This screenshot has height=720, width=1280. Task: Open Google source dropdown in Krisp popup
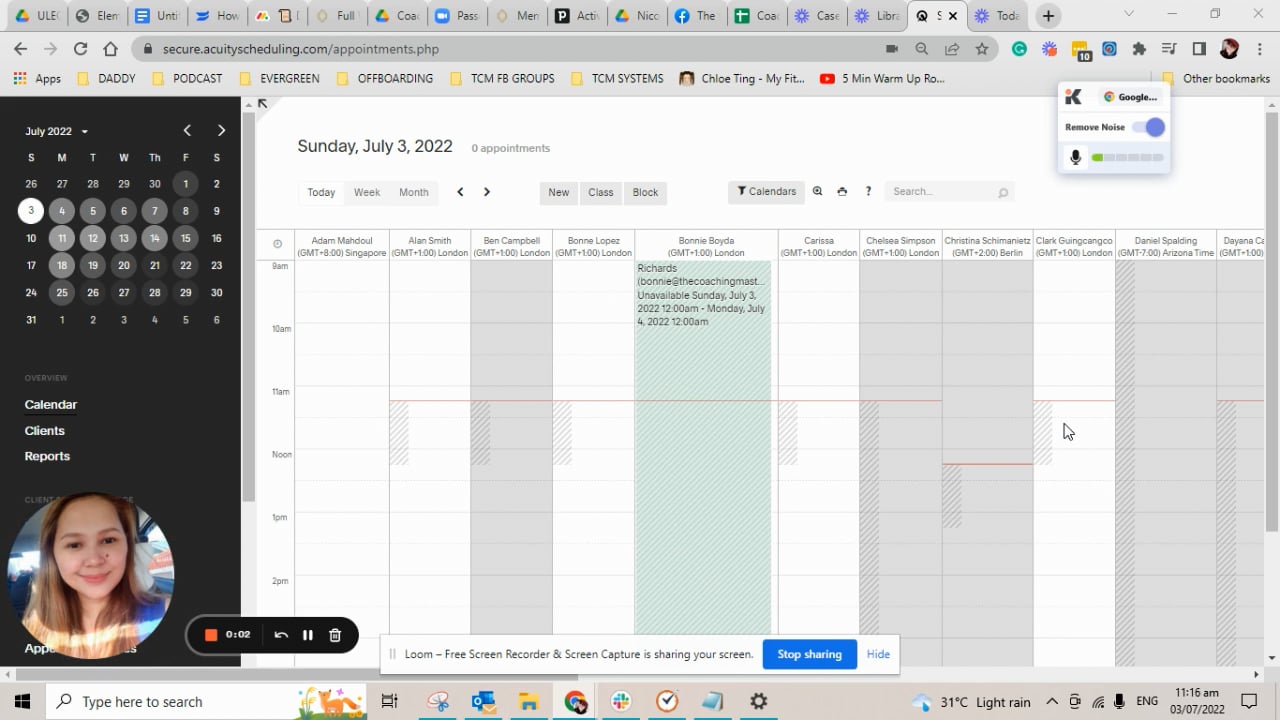[1130, 97]
